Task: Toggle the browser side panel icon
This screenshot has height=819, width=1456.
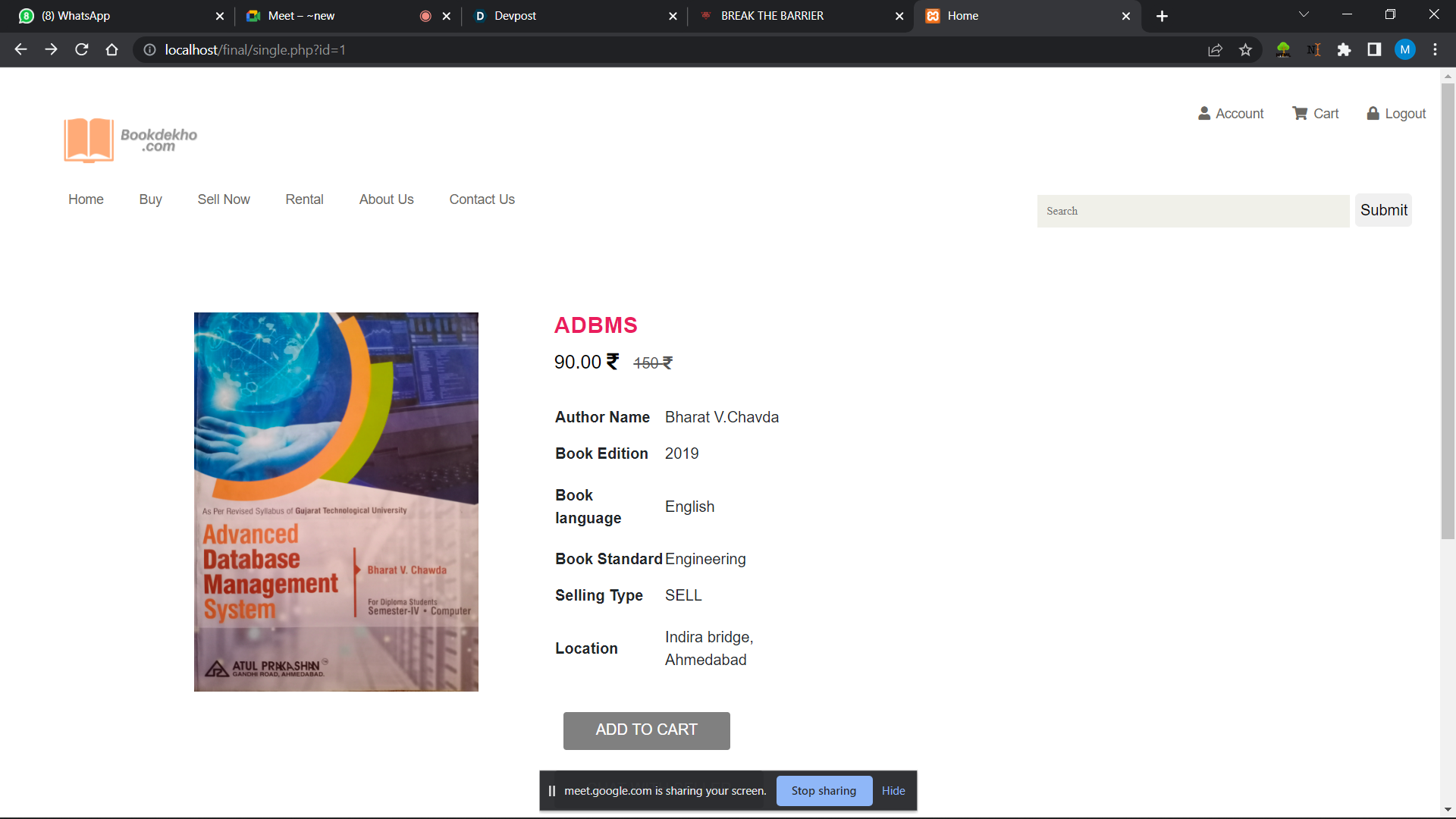Action: pos(1374,50)
